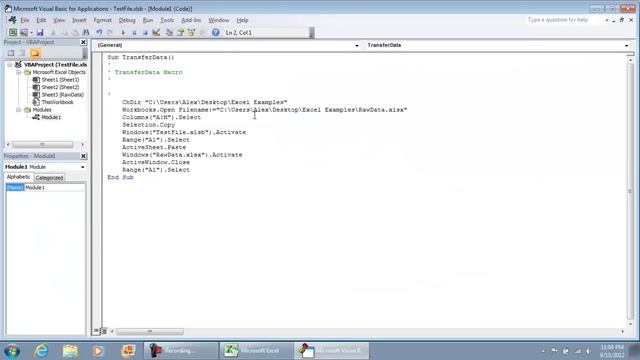The width and height of the screenshot is (640, 360).
Task: Click the View Code icon in Project panel
Action: [11, 53]
